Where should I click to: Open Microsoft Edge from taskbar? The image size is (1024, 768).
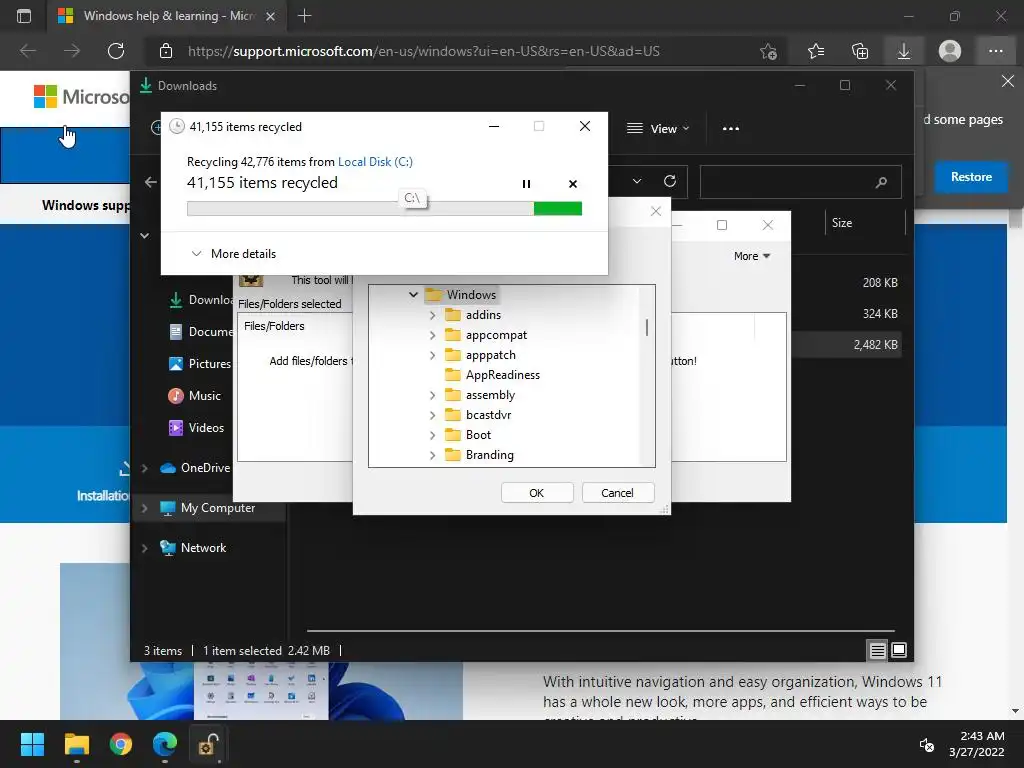[165, 744]
